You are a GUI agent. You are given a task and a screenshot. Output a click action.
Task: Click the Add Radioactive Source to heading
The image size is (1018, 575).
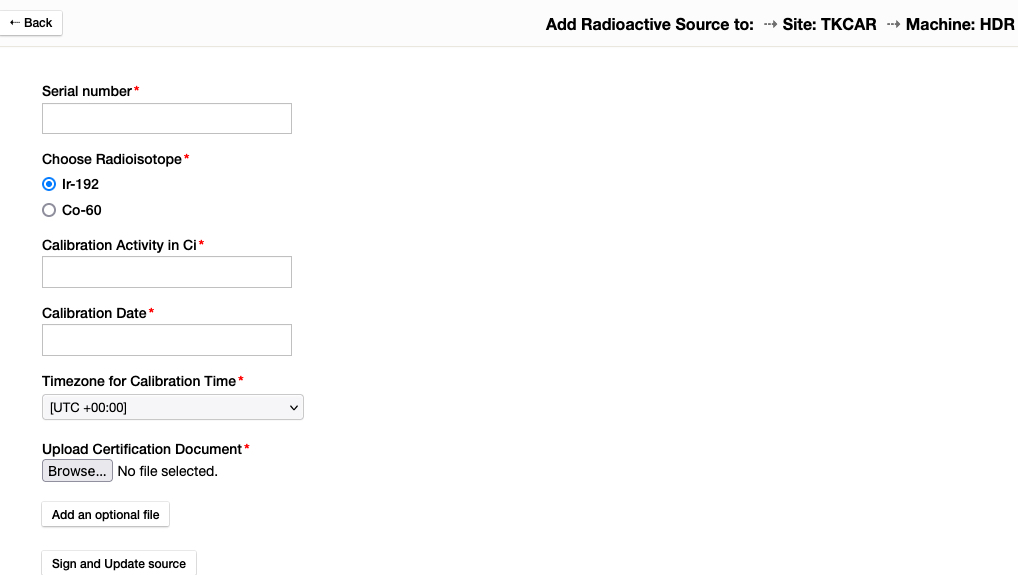pos(649,24)
